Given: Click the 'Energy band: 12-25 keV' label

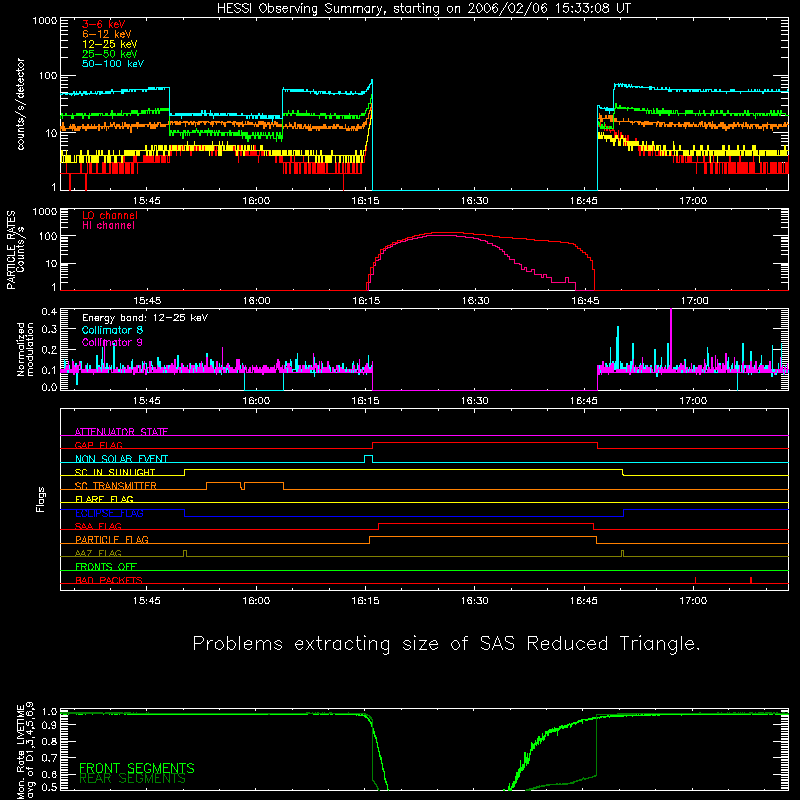Looking at the screenshot, I should (145, 318).
